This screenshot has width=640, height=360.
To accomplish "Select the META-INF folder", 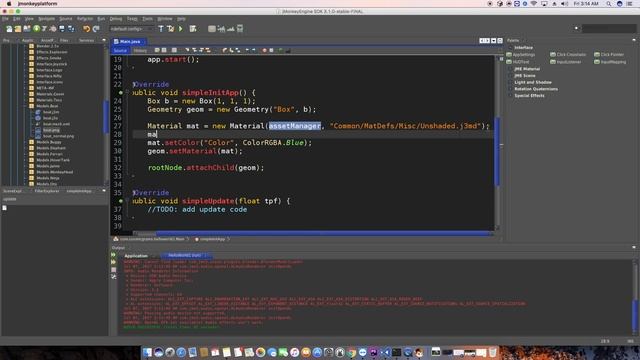I will point(45,88).
